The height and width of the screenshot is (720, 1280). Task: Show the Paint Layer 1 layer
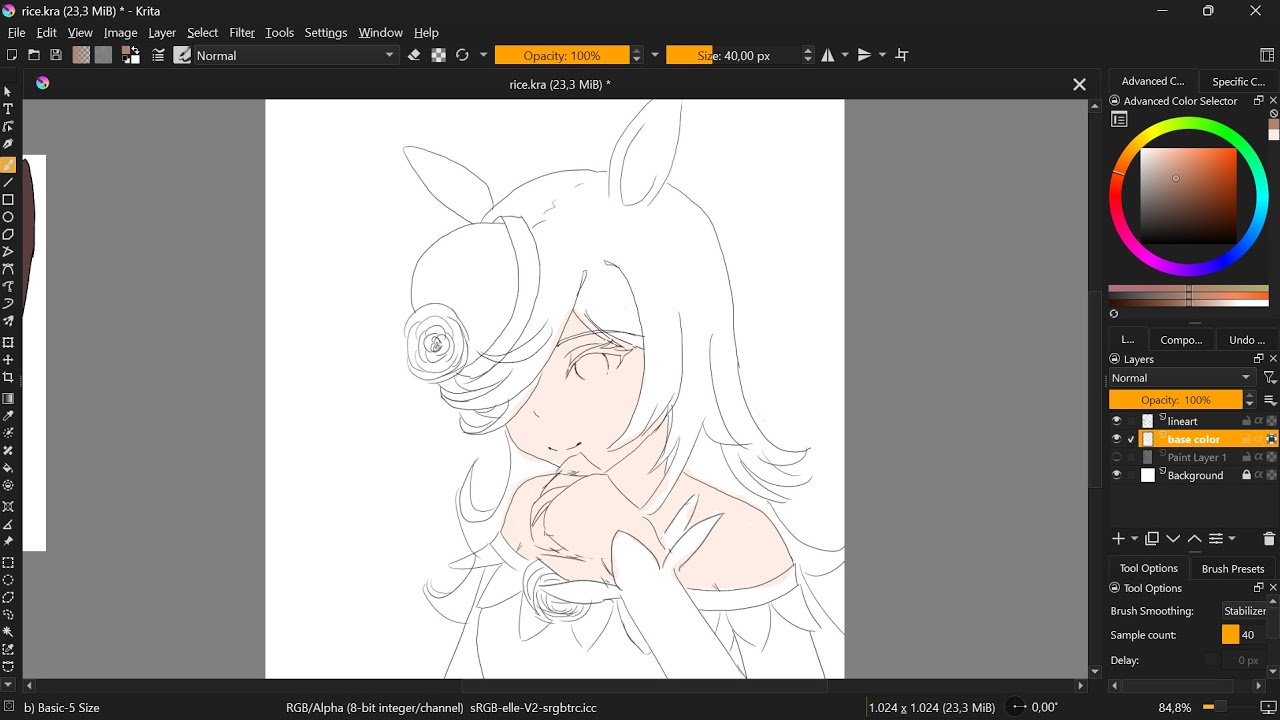point(1116,457)
